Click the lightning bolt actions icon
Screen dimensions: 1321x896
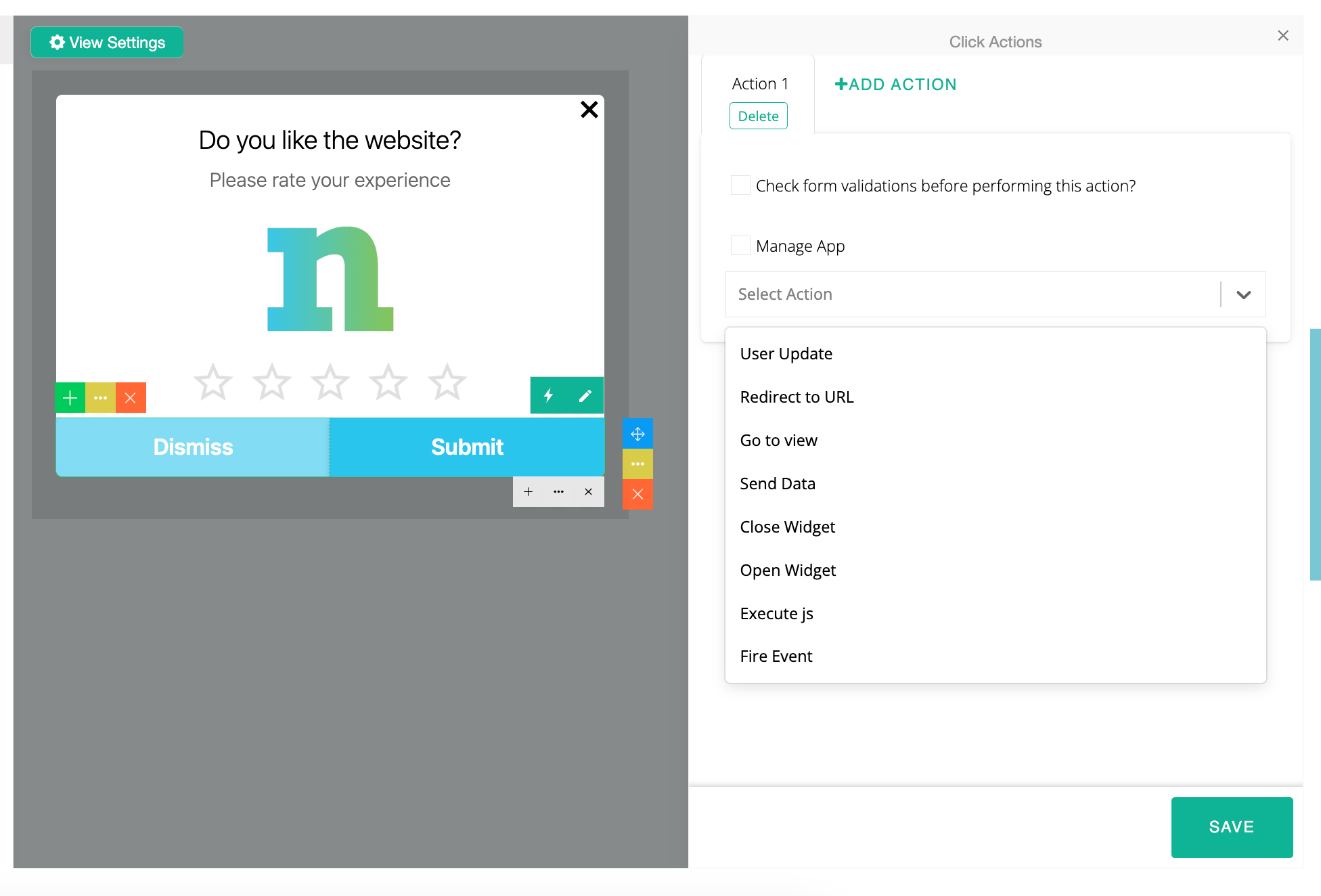[549, 395]
